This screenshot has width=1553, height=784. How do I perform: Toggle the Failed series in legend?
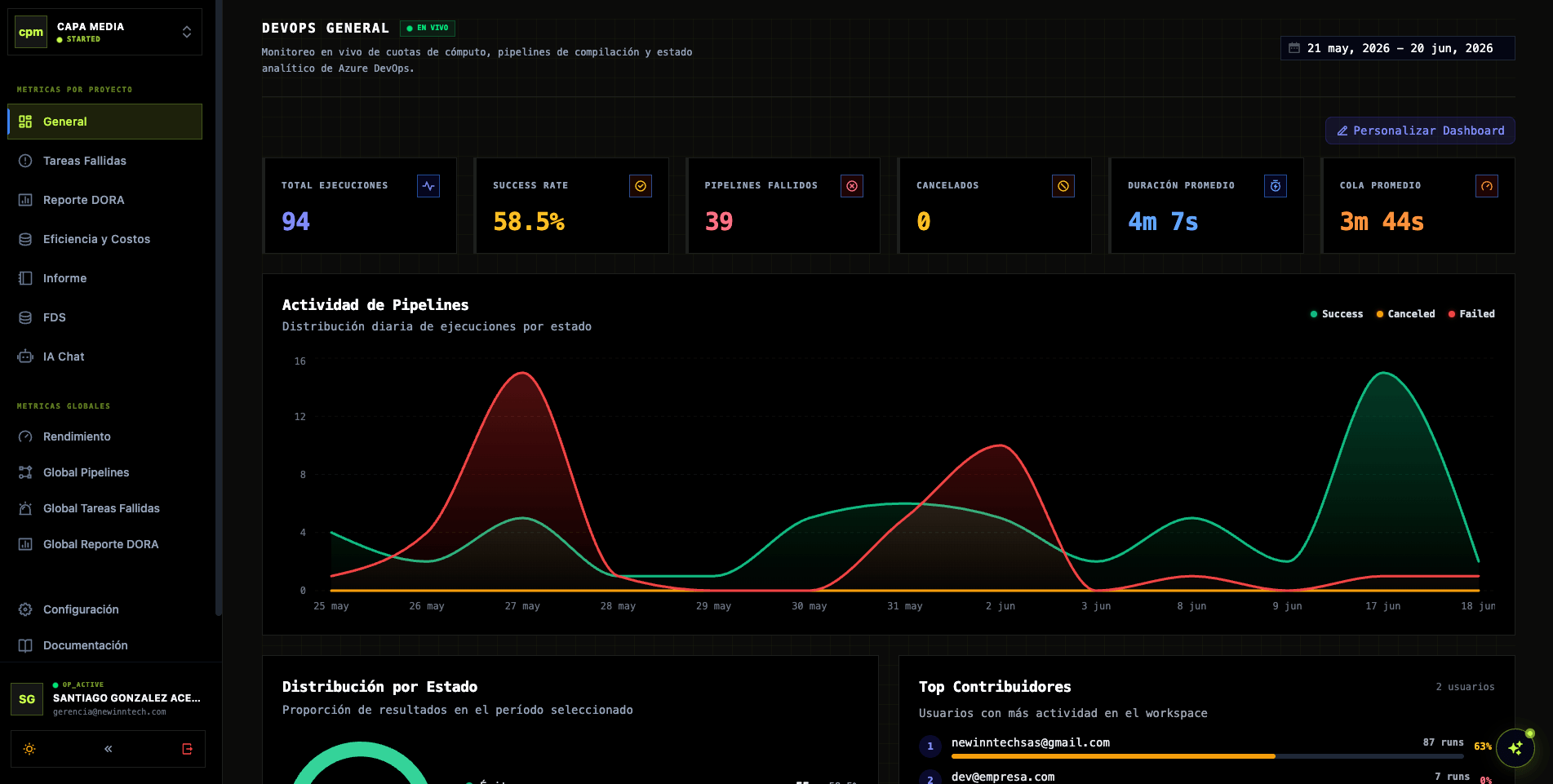[1471, 314]
